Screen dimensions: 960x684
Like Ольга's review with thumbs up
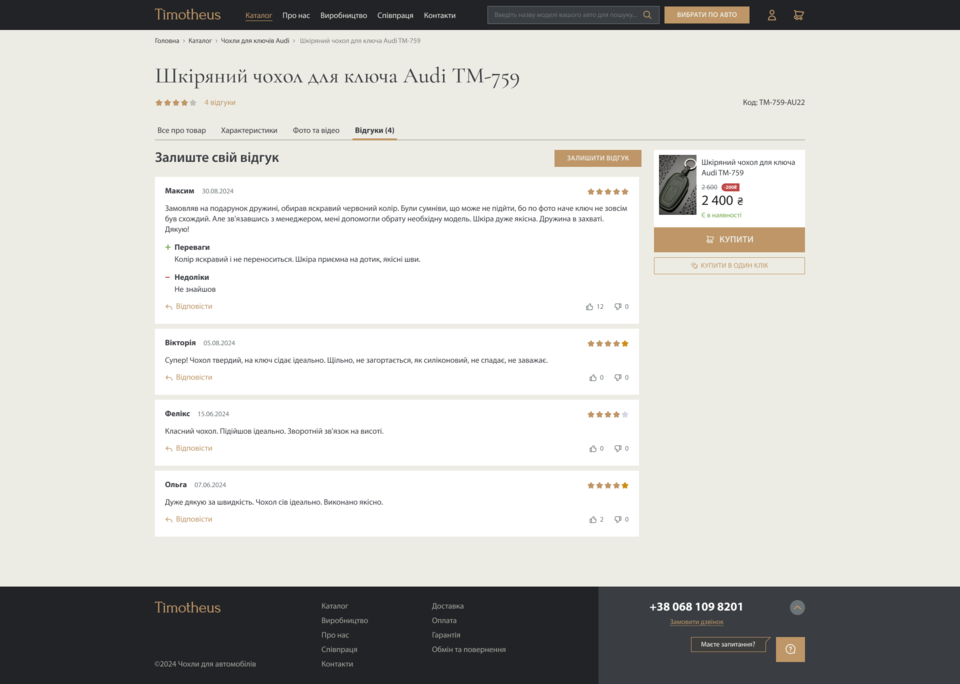click(593, 519)
